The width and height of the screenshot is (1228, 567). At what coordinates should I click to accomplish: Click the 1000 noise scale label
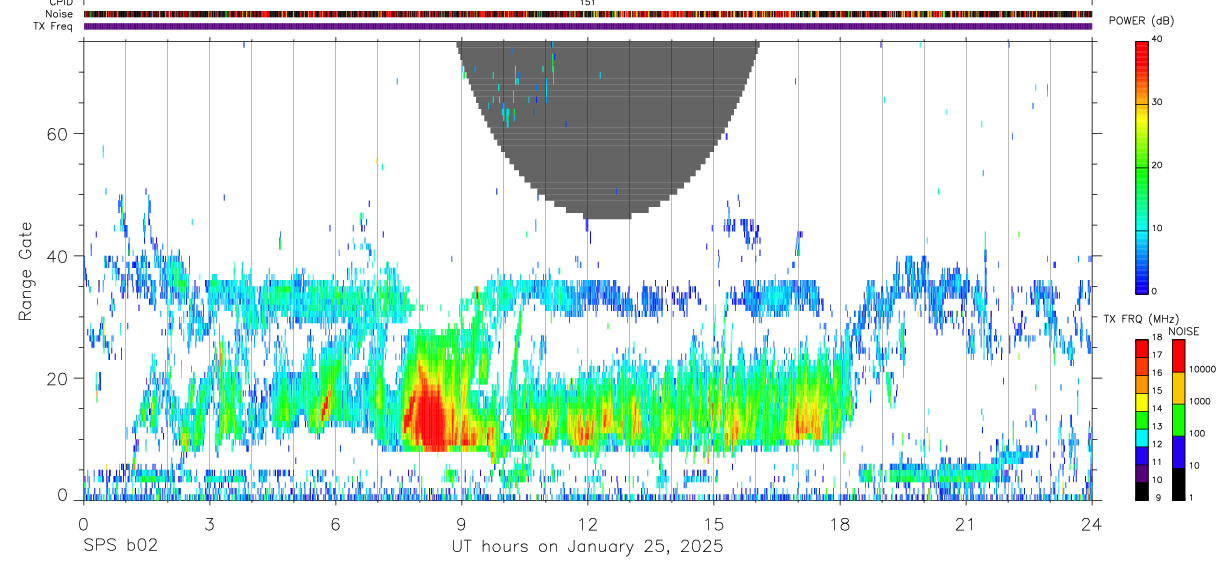(1199, 401)
